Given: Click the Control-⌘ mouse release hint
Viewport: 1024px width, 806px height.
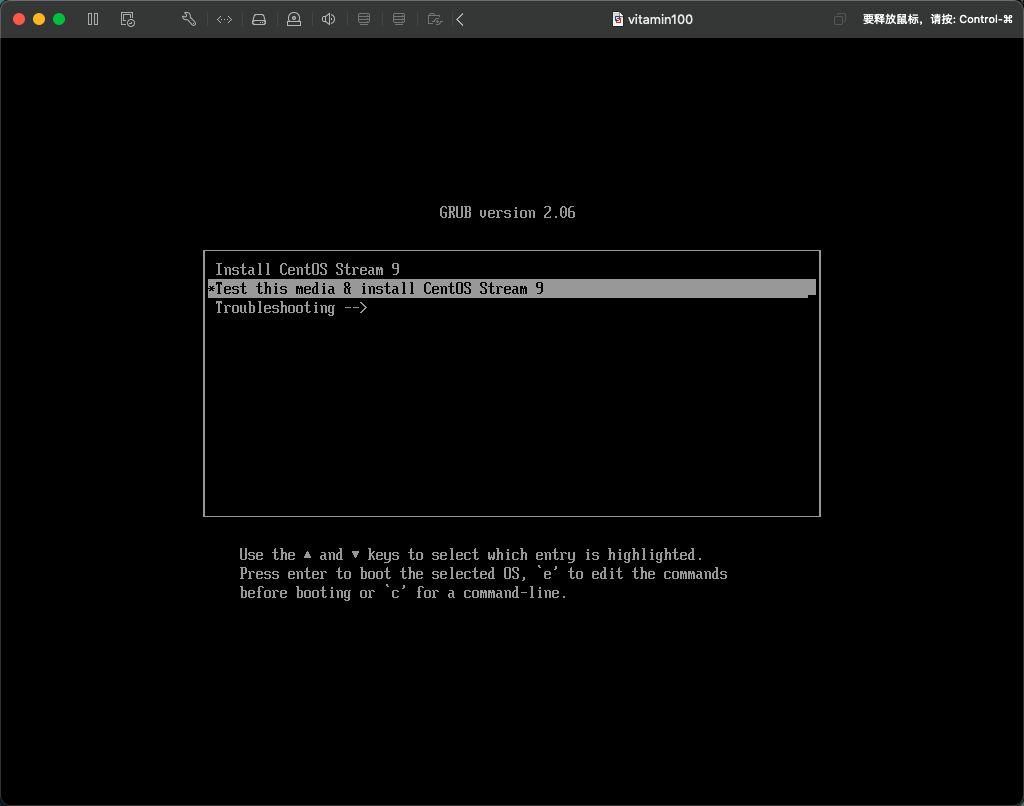Looking at the screenshot, I should (938, 20).
